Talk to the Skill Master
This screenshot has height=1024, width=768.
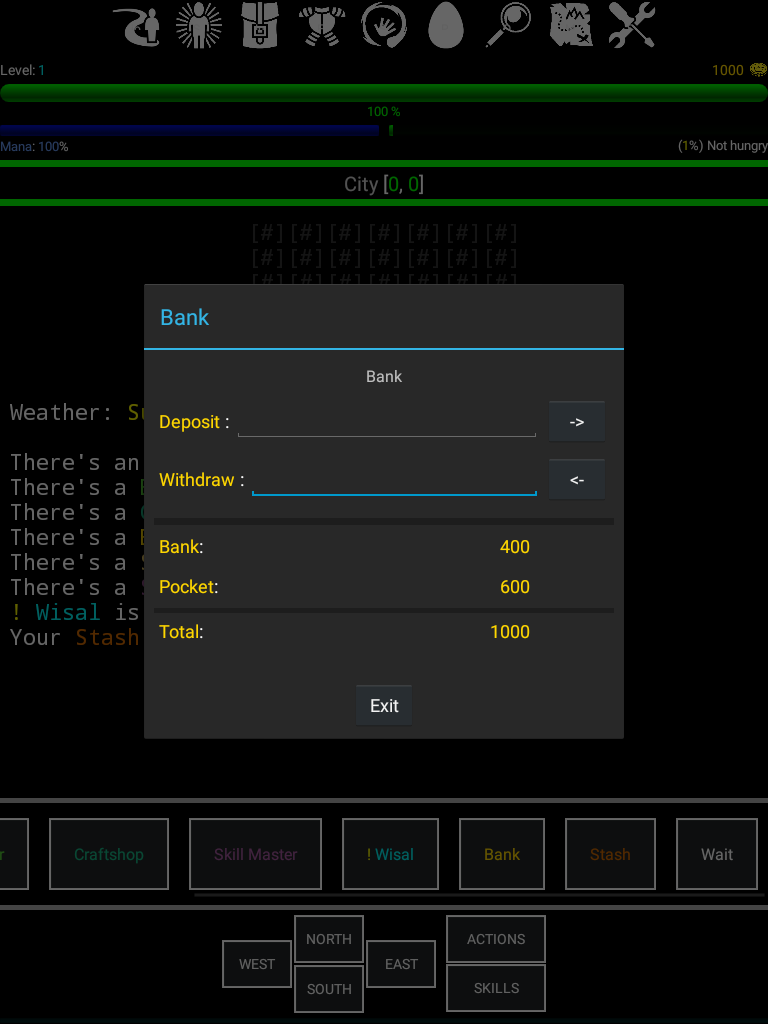pyautogui.click(x=255, y=854)
